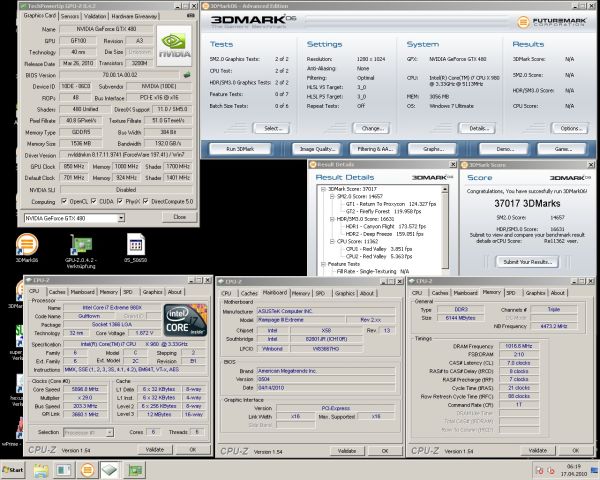Click the GPU-Z taskbar button
This screenshot has height=480, width=600.
(x=135, y=470)
